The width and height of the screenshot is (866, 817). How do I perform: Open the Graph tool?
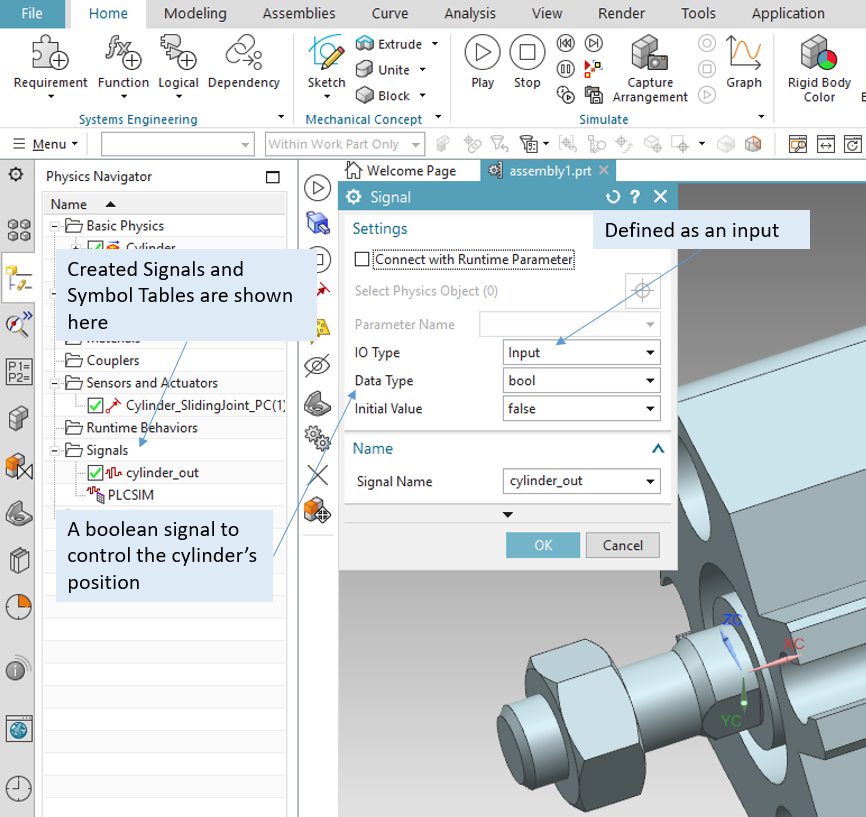[744, 54]
